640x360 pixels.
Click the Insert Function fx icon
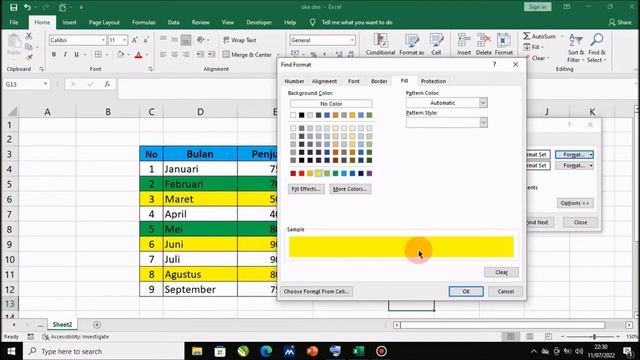click(107, 84)
